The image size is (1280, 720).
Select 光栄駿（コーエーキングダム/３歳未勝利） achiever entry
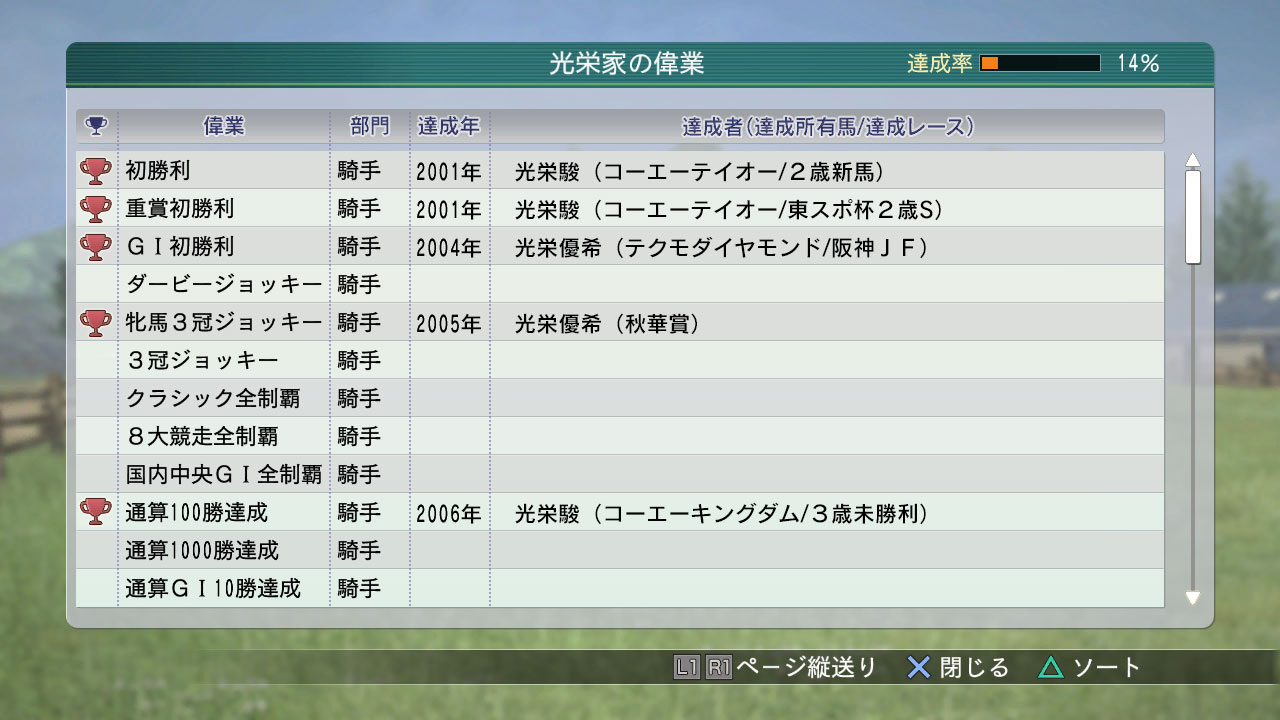point(722,513)
